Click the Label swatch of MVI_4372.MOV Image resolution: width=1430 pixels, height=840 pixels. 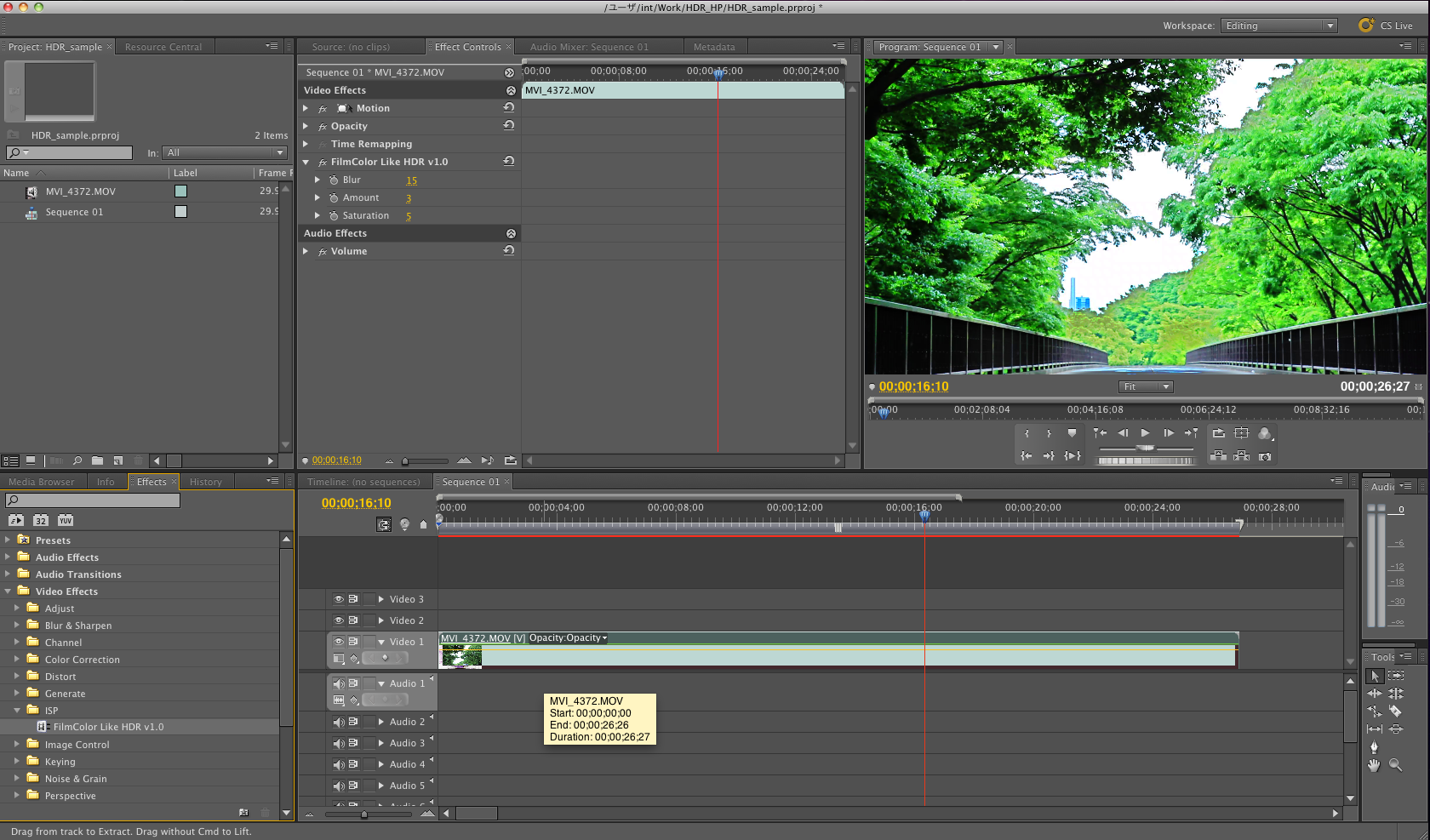tap(180, 191)
